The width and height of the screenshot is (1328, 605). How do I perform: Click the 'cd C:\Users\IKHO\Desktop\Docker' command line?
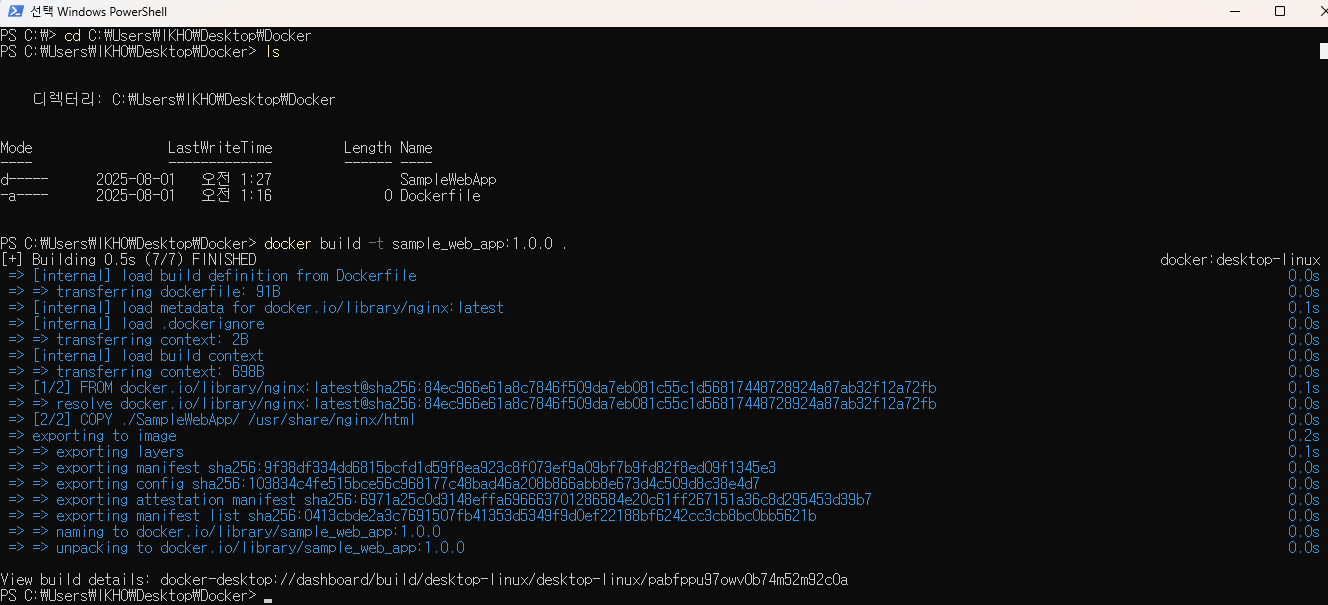[188, 36]
